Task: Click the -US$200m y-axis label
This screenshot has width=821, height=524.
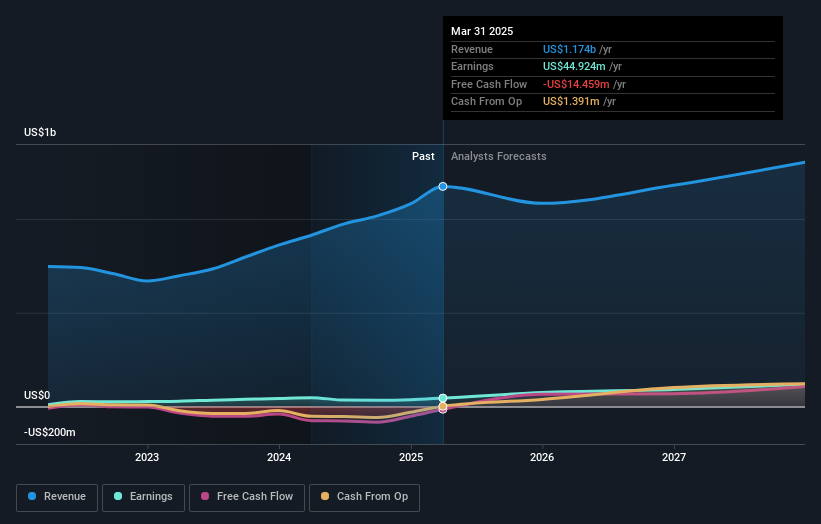Action: click(49, 432)
